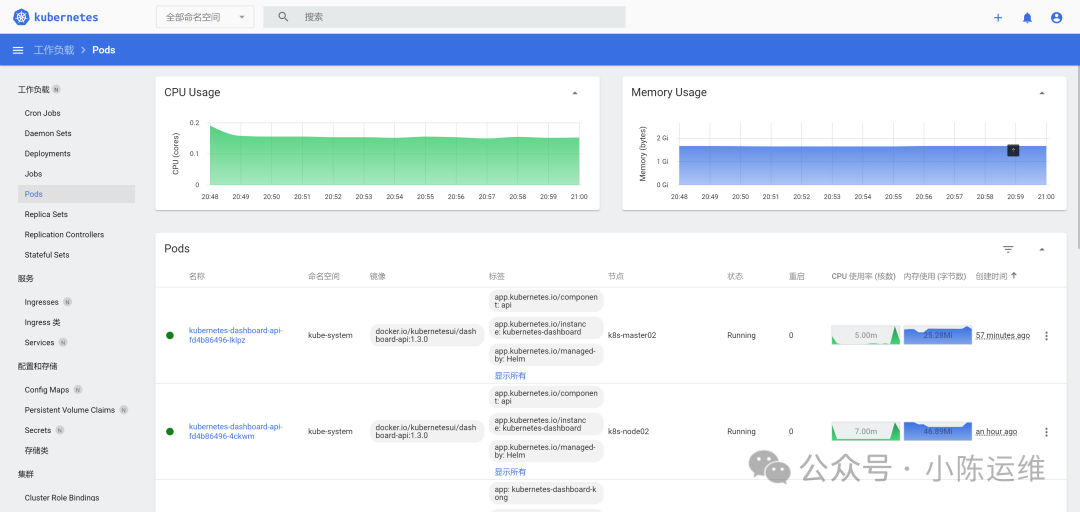Click node k8s-node02 cell
The height and width of the screenshot is (512, 1080).
click(x=629, y=431)
